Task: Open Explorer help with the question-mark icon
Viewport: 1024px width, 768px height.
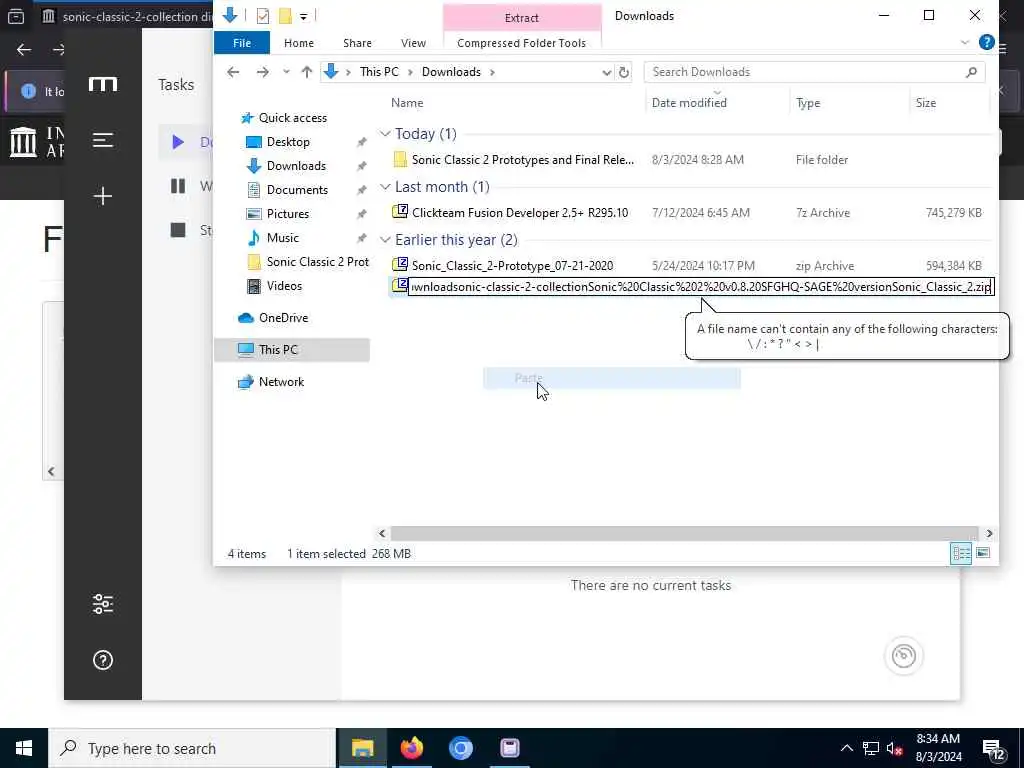Action: tap(986, 42)
